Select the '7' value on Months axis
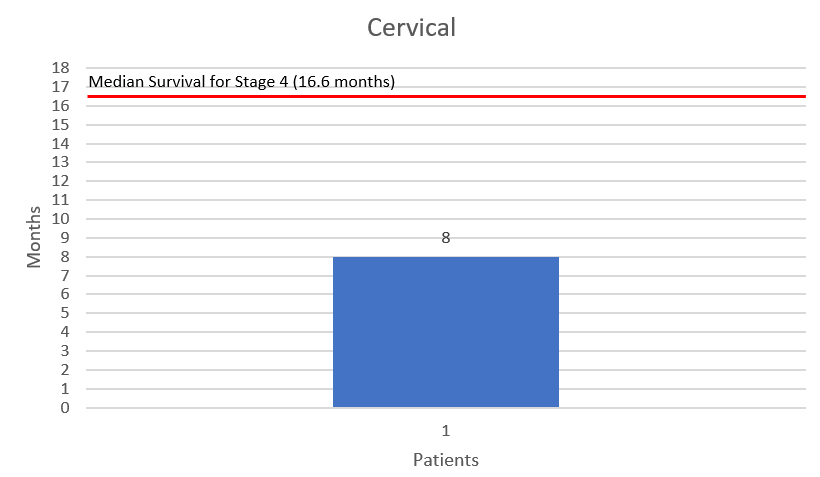The width and height of the screenshot is (820, 477). (x=64, y=276)
